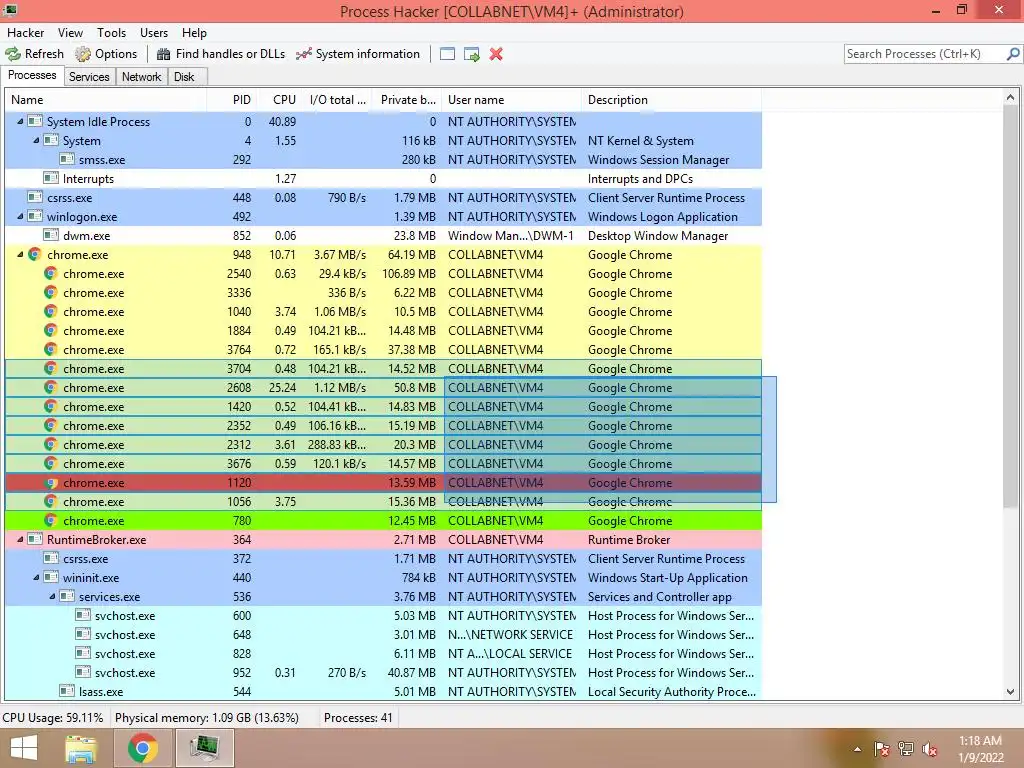Open the Help menu
Viewport: 1024px width, 768px height.
pos(194,33)
